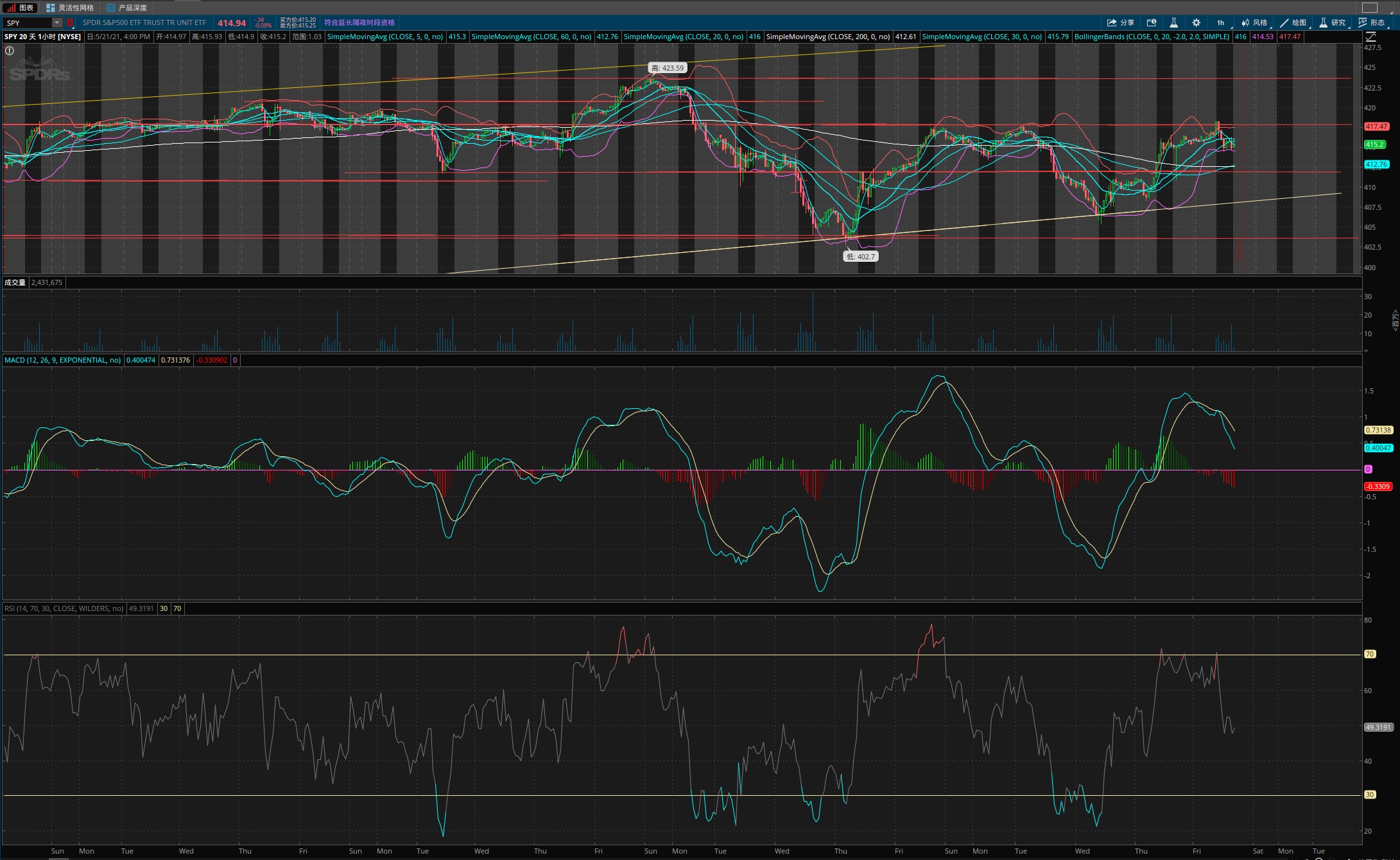The width and height of the screenshot is (1400, 860).
Task: Click the RSI 30 oversold level label
Action: coord(1370,795)
